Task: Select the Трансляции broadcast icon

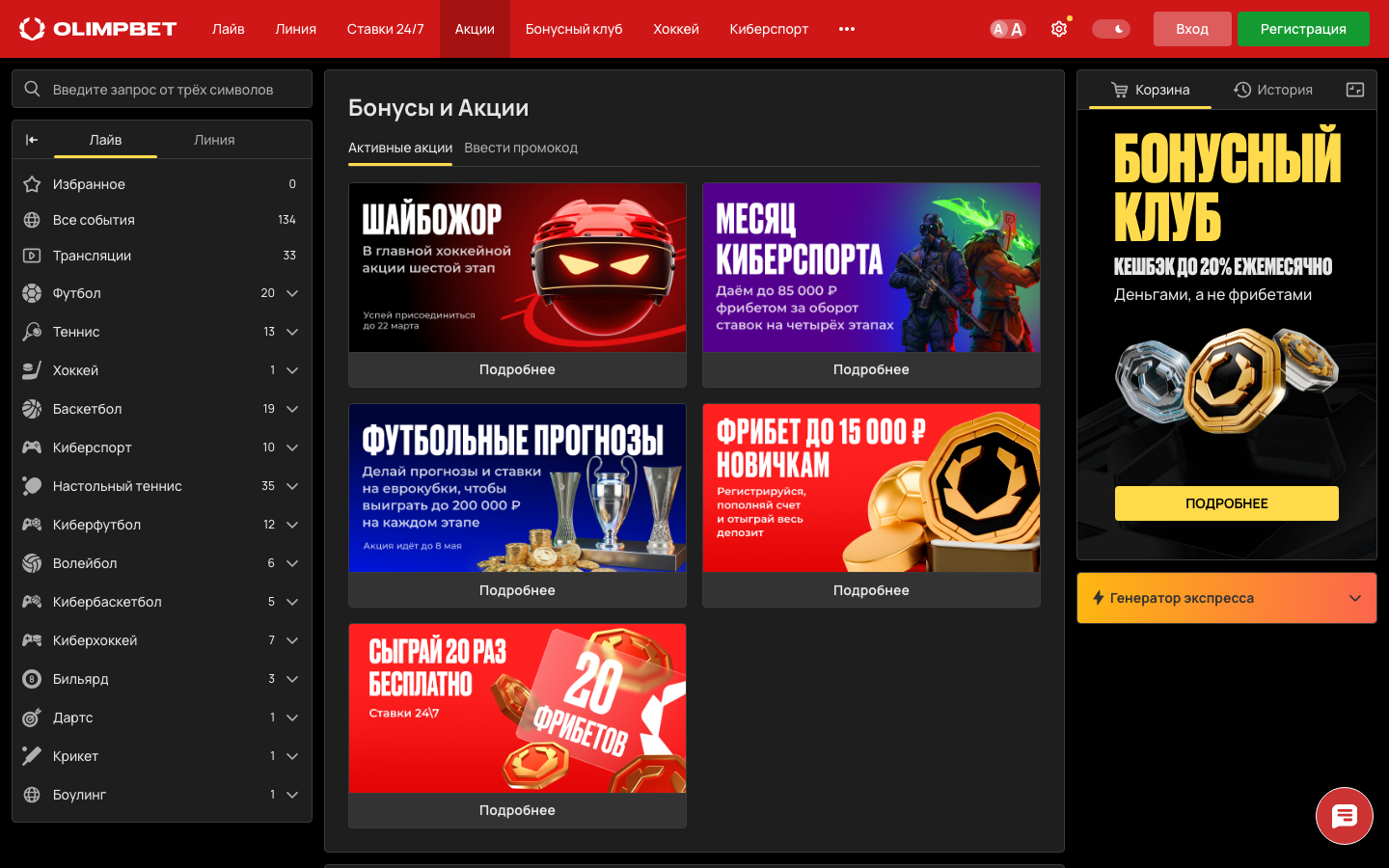Action: pyautogui.click(x=32, y=256)
